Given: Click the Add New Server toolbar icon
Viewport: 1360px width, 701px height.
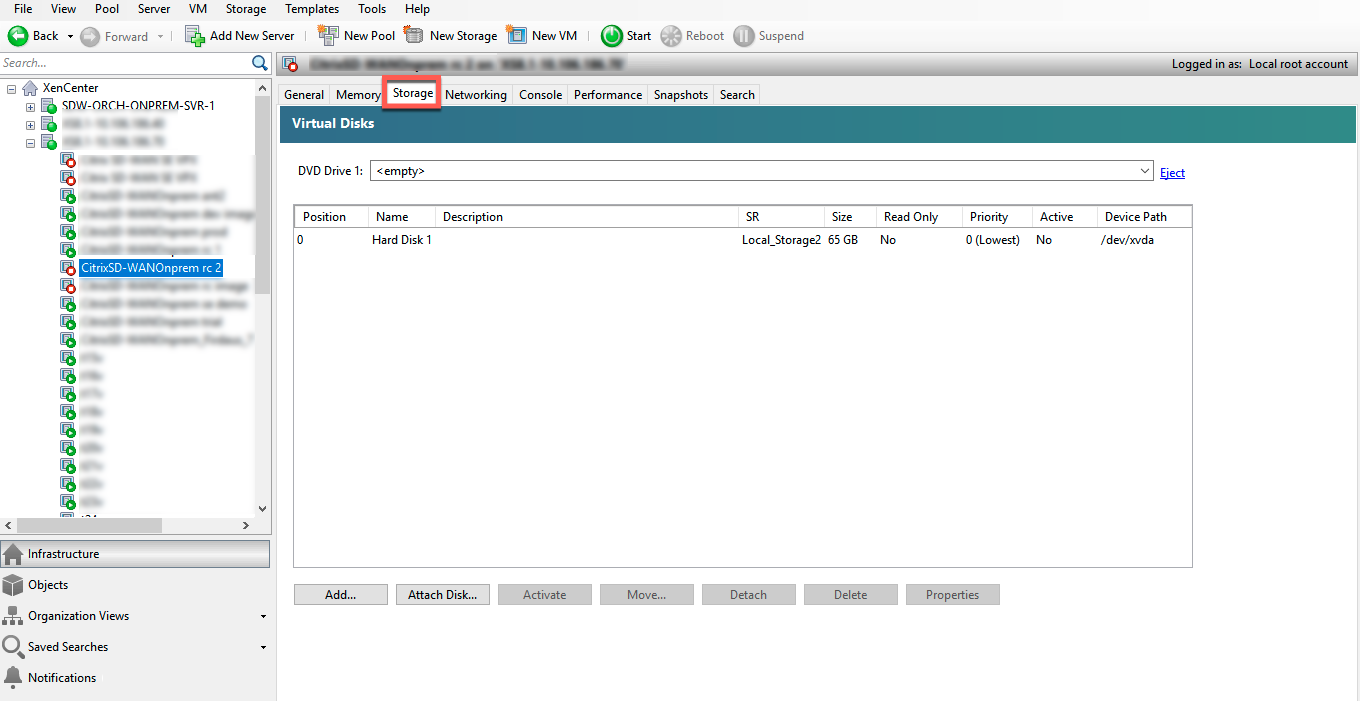Looking at the screenshot, I should (195, 36).
